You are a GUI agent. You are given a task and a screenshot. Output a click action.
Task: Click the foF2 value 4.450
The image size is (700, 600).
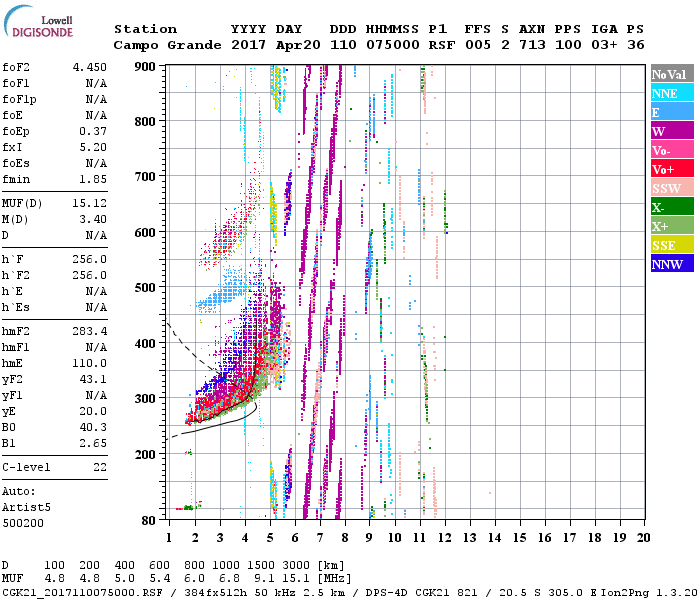pyautogui.click(x=90, y=67)
